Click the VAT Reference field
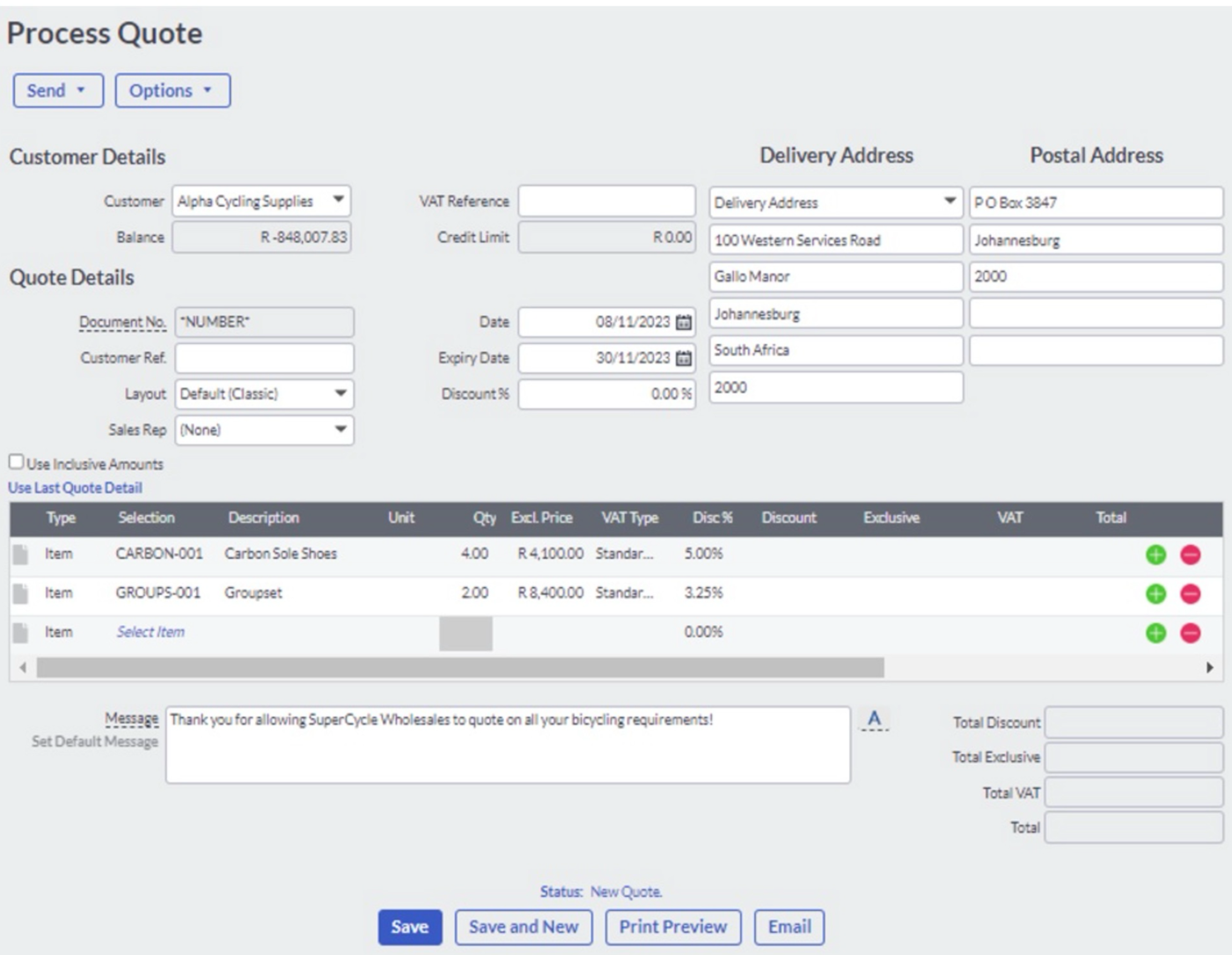Viewport: 1232px width, 955px height. [x=606, y=202]
